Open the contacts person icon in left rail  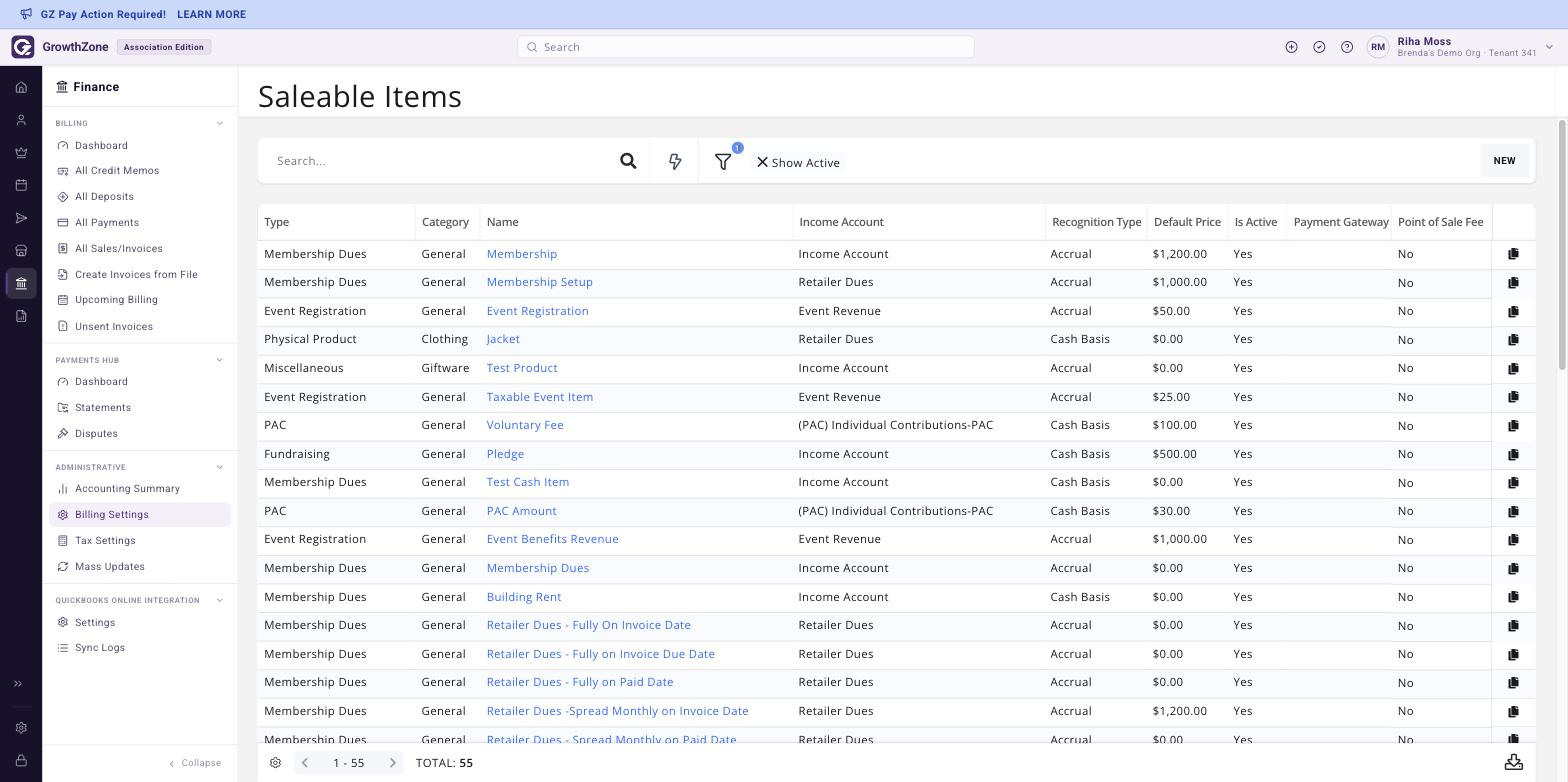[x=21, y=120]
